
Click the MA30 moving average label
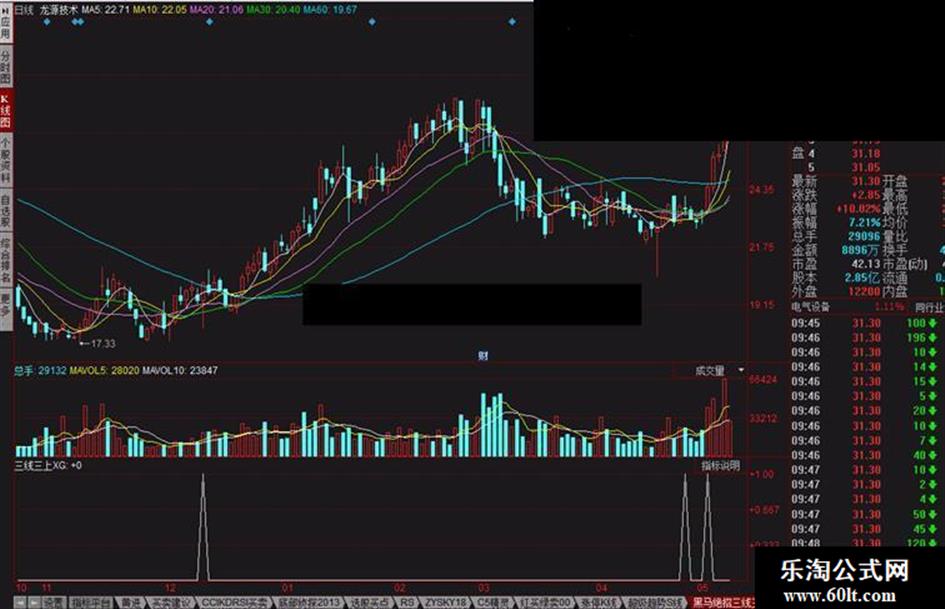pyautogui.click(x=273, y=10)
